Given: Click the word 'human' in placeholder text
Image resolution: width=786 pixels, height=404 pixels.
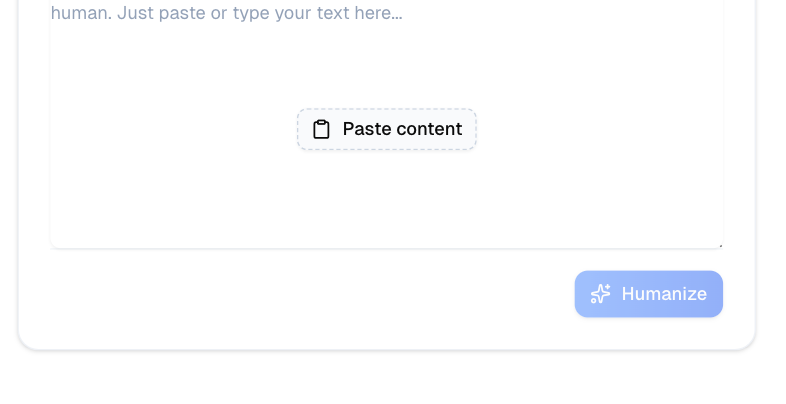Looking at the screenshot, I should (74, 14).
